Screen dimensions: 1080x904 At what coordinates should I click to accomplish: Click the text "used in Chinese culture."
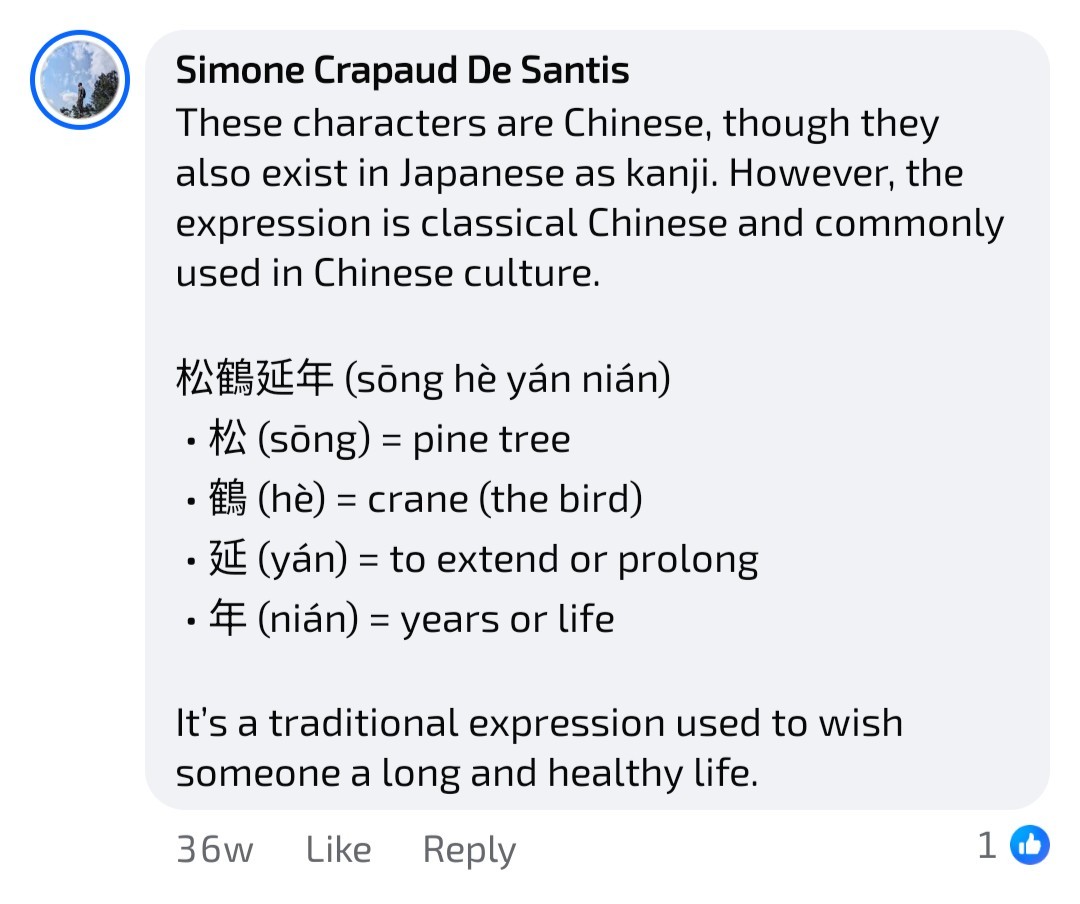click(x=388, y=273)
